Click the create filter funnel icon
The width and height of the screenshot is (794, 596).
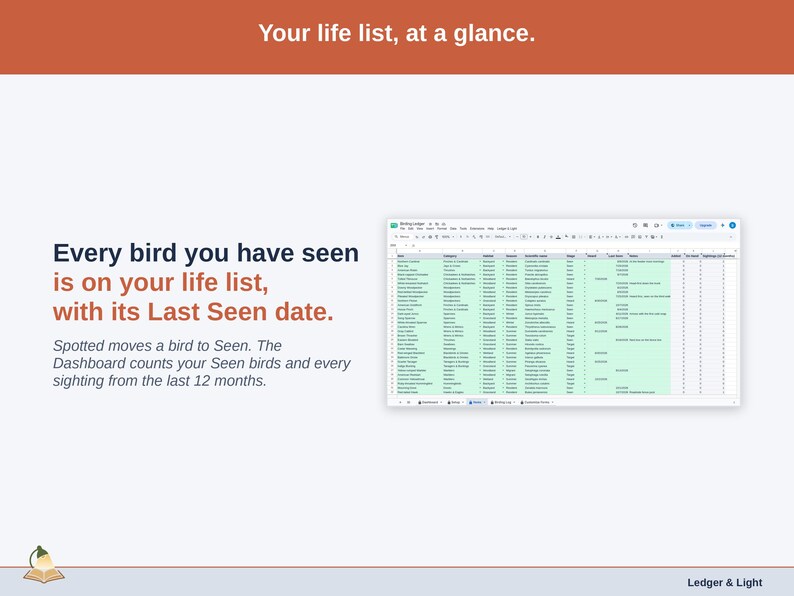(647, 237)
